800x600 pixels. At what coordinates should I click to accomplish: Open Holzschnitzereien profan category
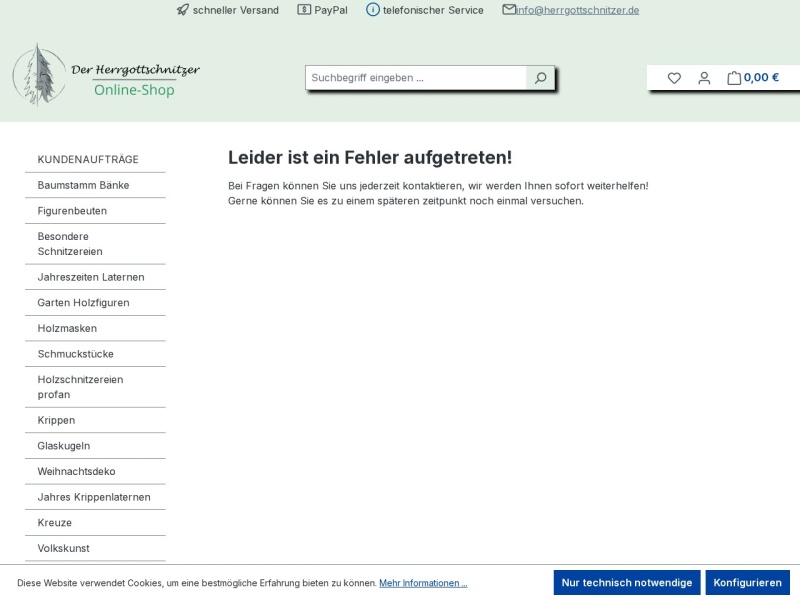95,387
